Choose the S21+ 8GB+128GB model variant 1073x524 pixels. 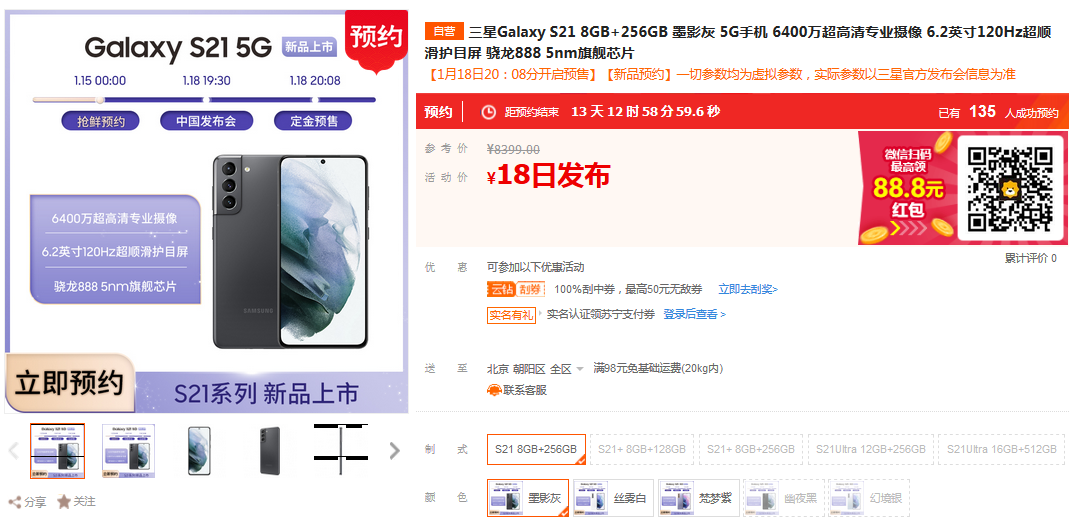tap(641, 449)
